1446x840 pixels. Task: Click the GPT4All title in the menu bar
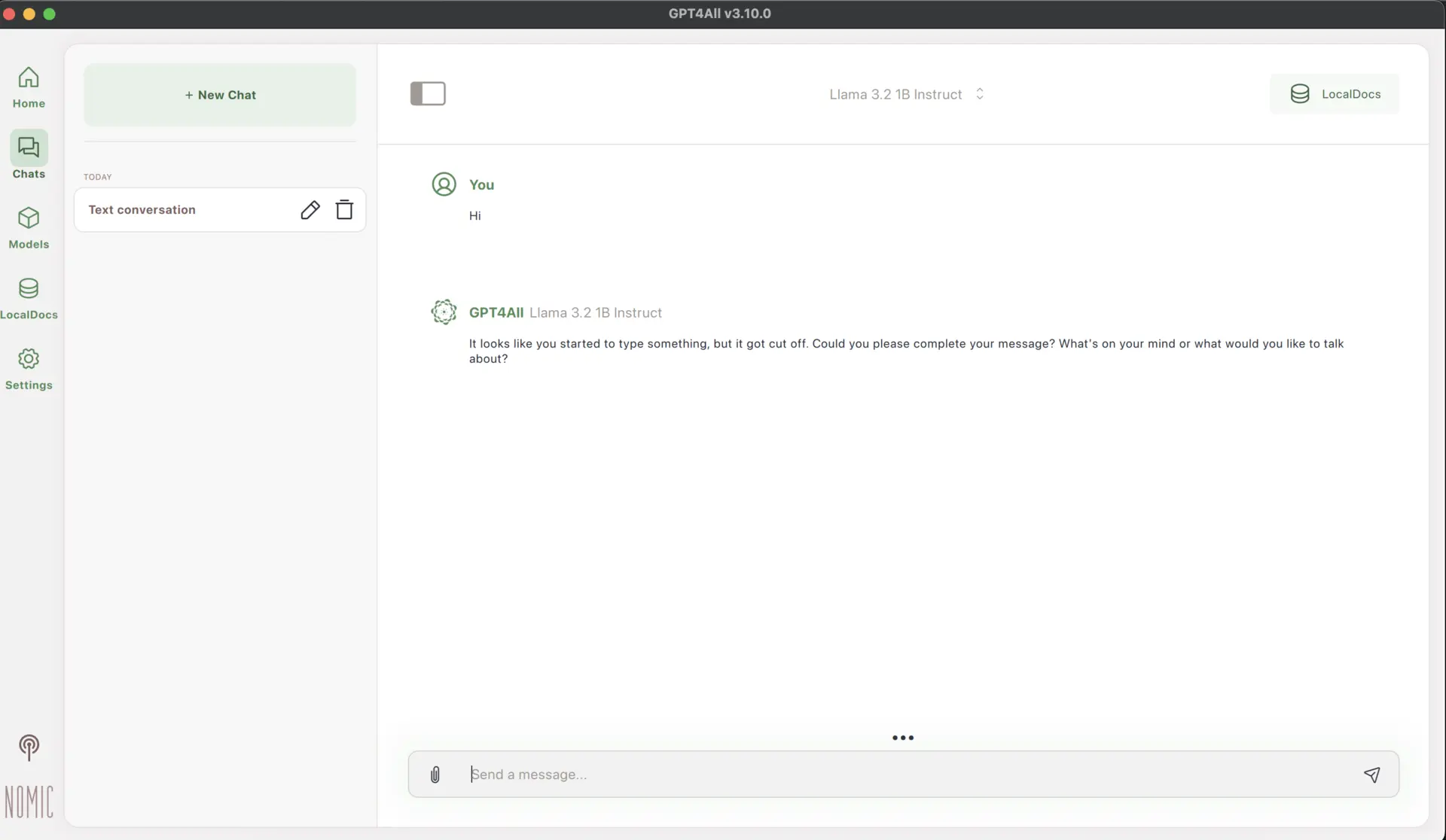pyautogui.click(x=719, y=13)
